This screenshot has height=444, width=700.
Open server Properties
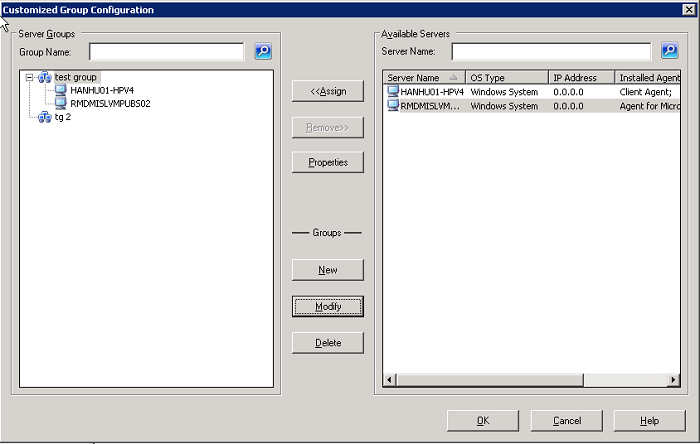(328, 162)
